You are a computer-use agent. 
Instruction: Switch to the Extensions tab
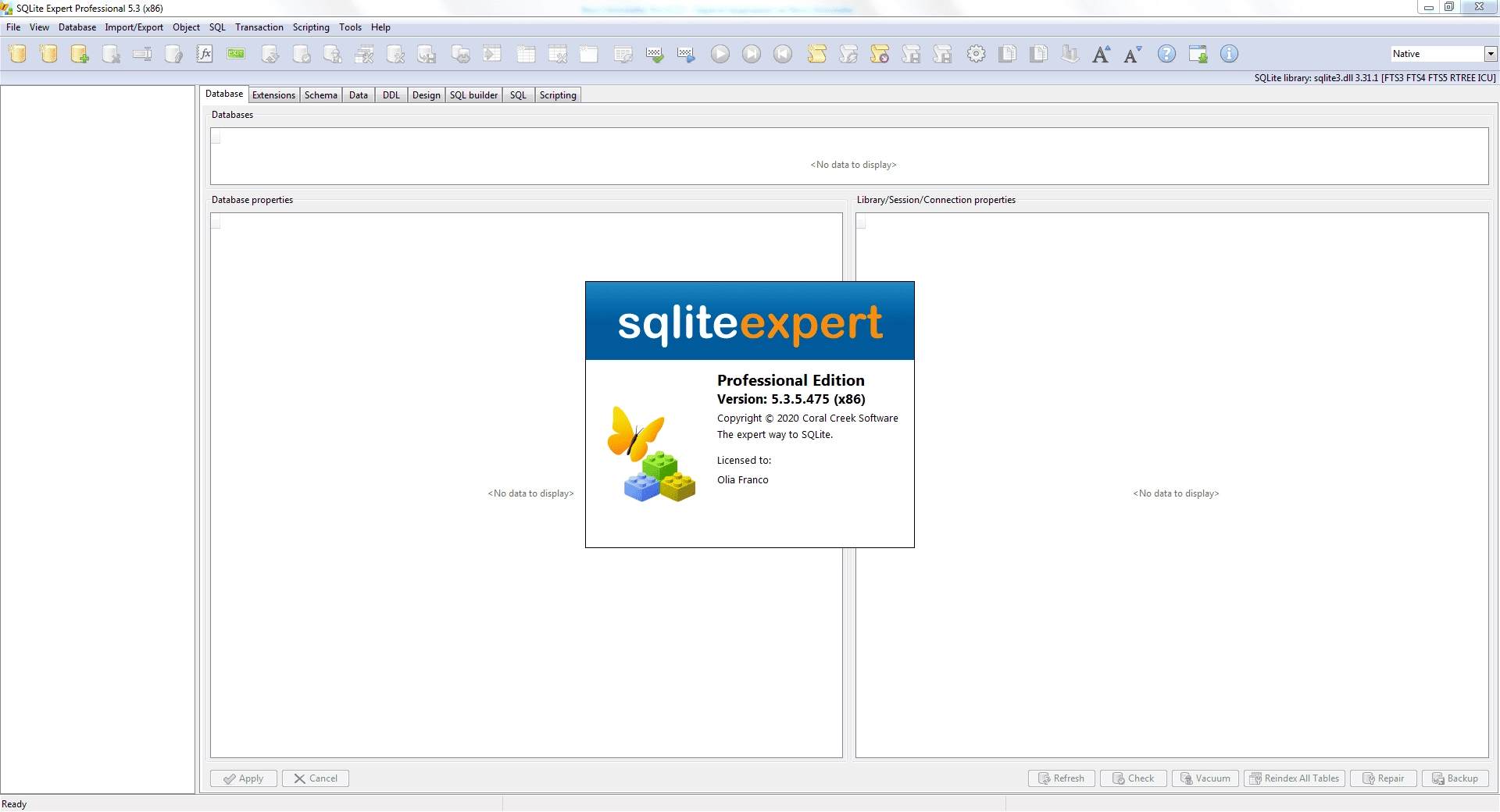273,95
